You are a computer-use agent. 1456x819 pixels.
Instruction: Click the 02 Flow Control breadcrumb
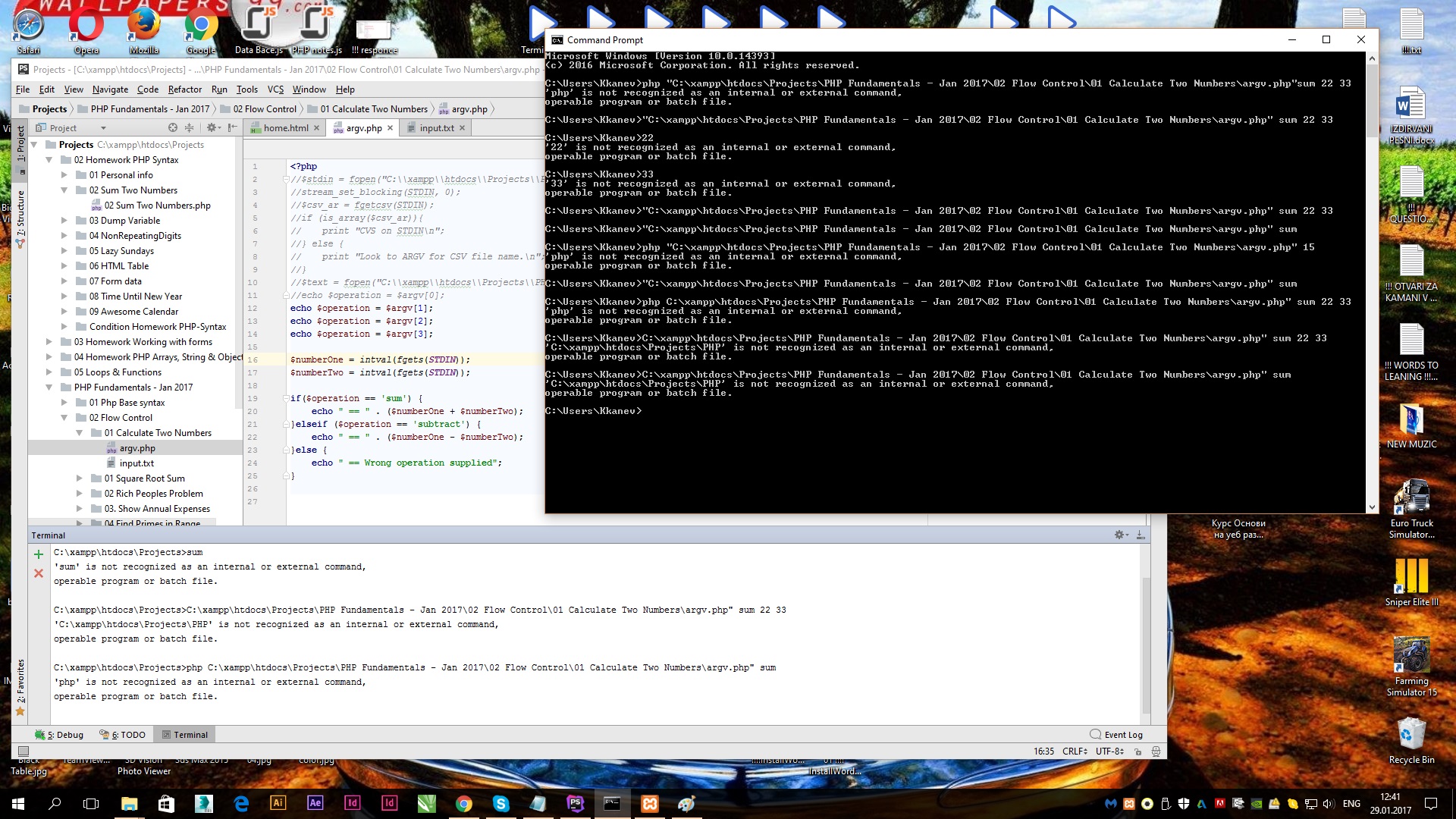[265, 109]
